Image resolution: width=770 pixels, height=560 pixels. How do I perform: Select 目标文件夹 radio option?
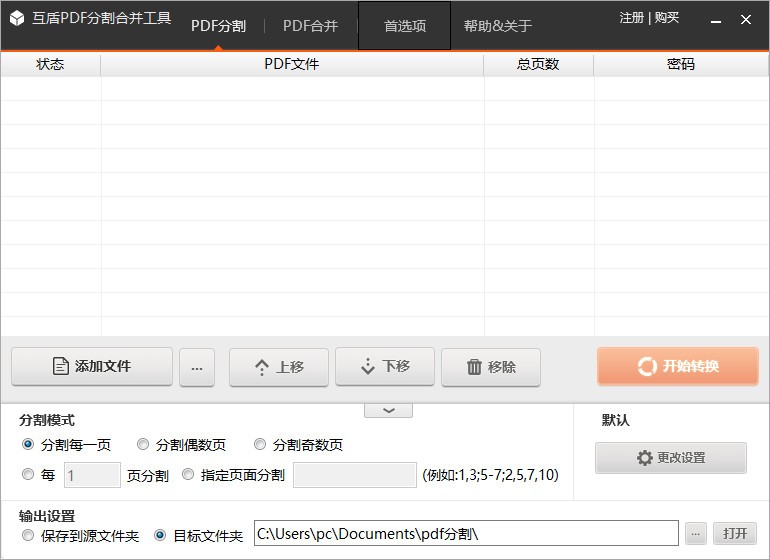pyautogui.click(x=160, y=535)
